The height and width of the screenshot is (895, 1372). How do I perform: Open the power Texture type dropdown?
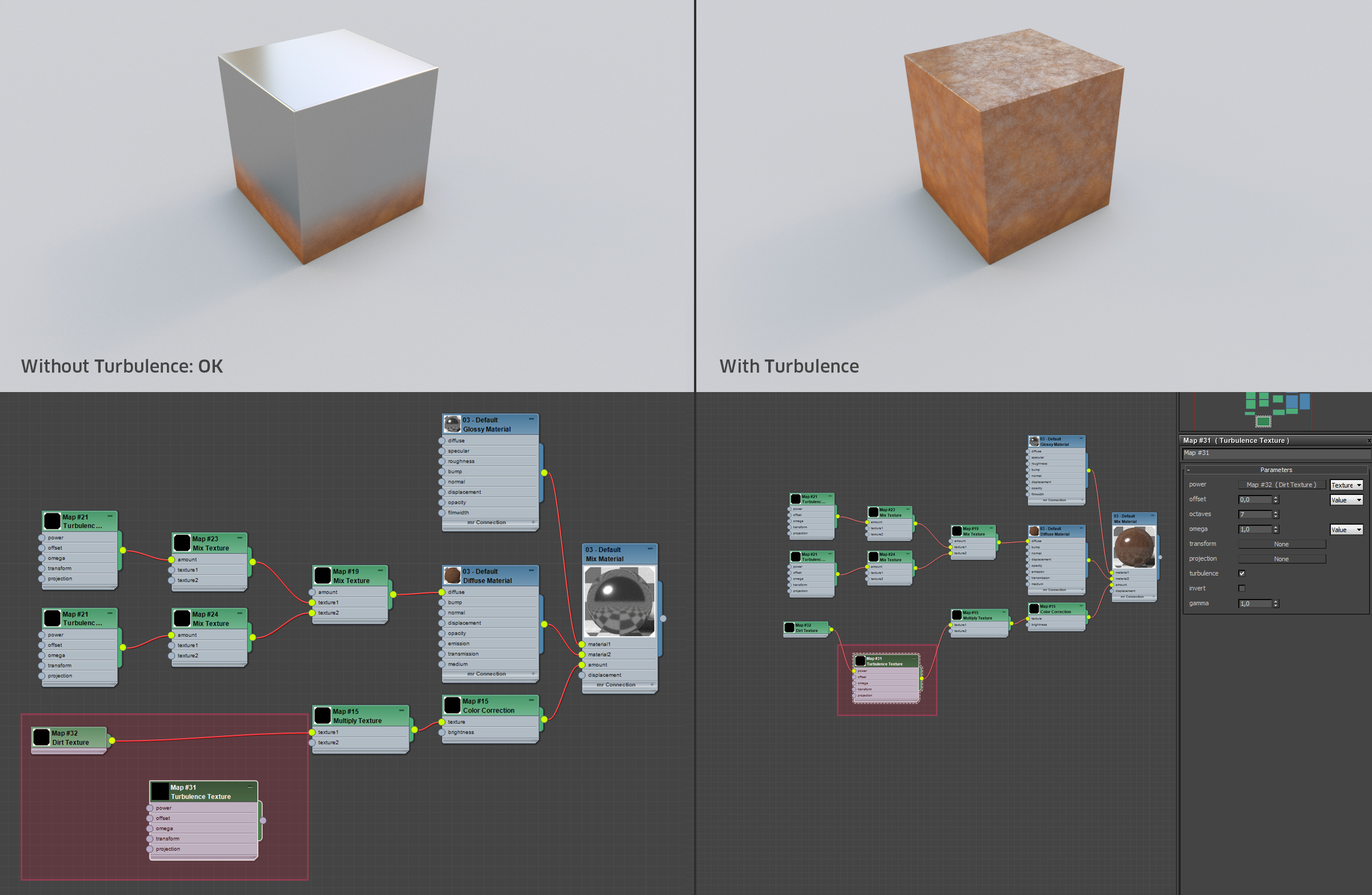(x=1346, y=485)
